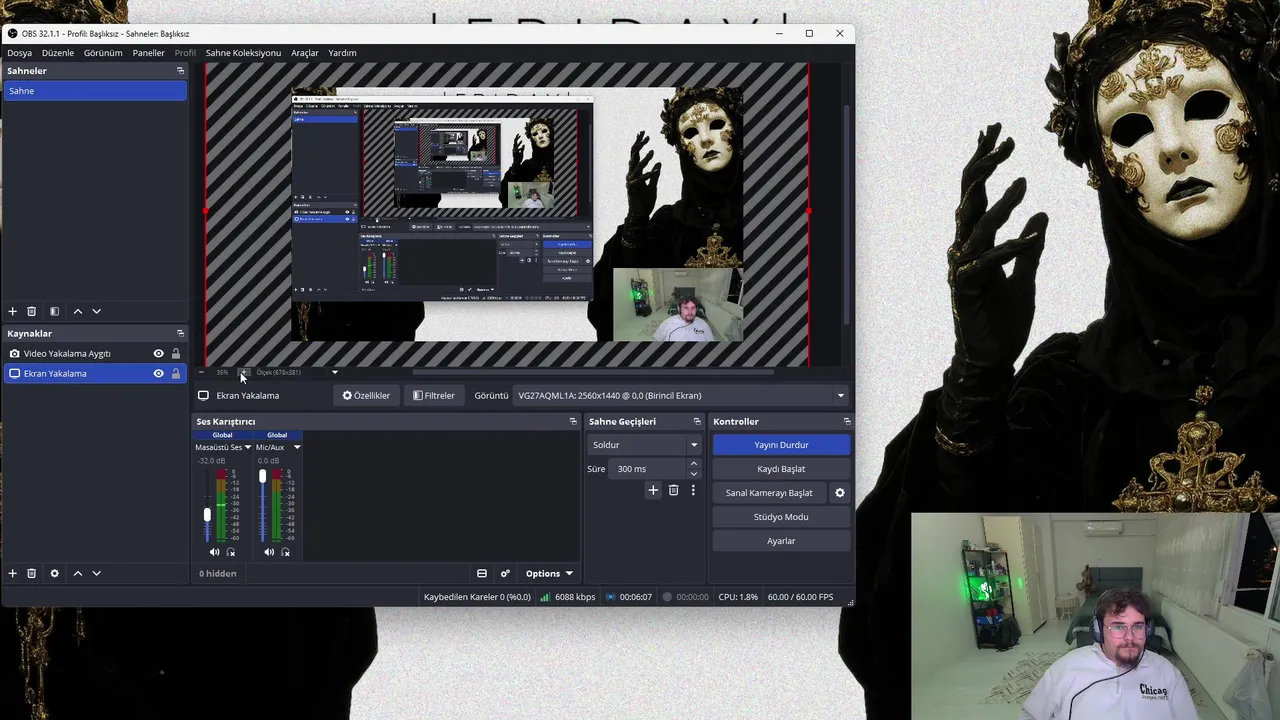Open the Paneller menu
Image resolution: width=1280 pixels, height=720 pixels.
tap(149, 53)
